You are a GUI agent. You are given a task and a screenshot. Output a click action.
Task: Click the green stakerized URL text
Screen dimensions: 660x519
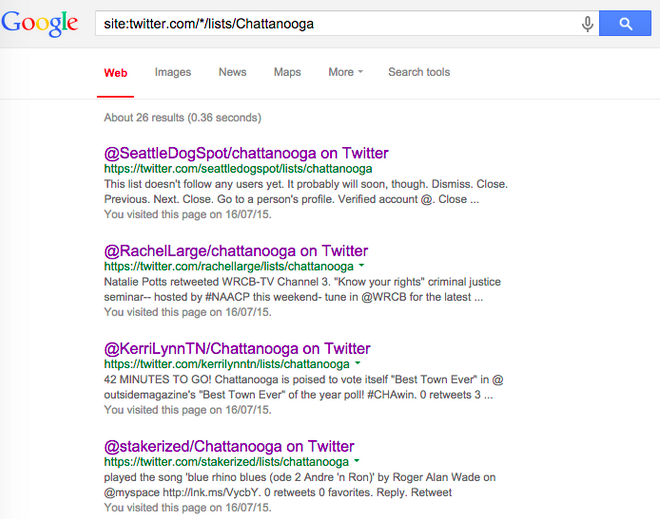pyautogui.click(x=226, y=462)
